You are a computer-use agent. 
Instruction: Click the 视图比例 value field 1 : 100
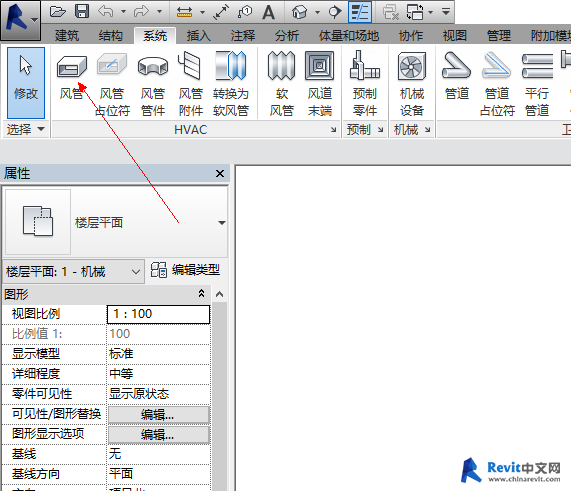(158, 314)
